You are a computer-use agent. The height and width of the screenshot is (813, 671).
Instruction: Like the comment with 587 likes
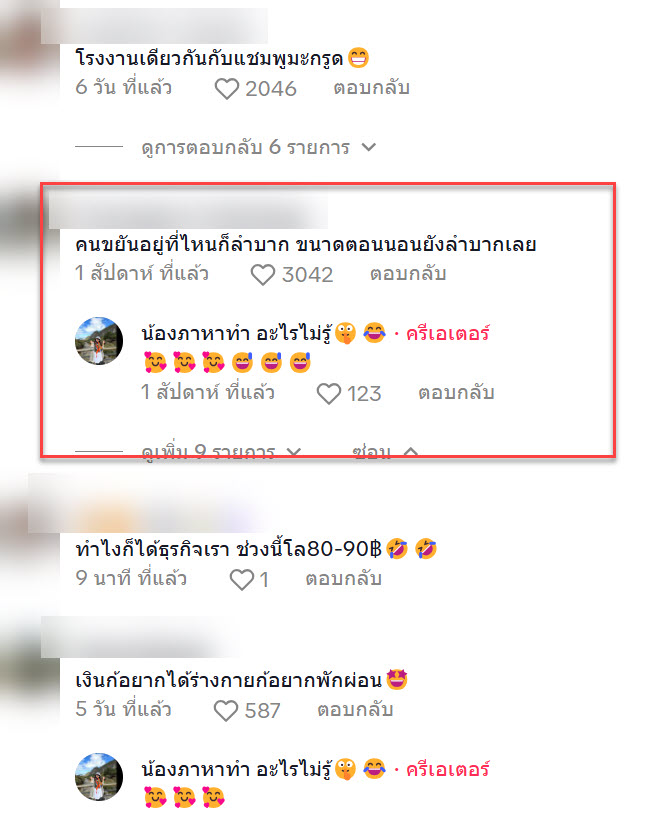[226, 710]
